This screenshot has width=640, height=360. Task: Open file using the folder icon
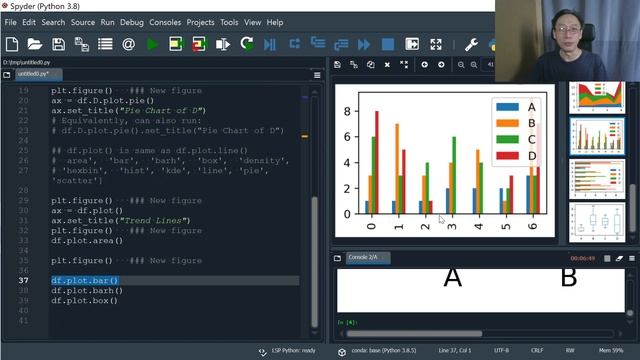tap(35, 44)
